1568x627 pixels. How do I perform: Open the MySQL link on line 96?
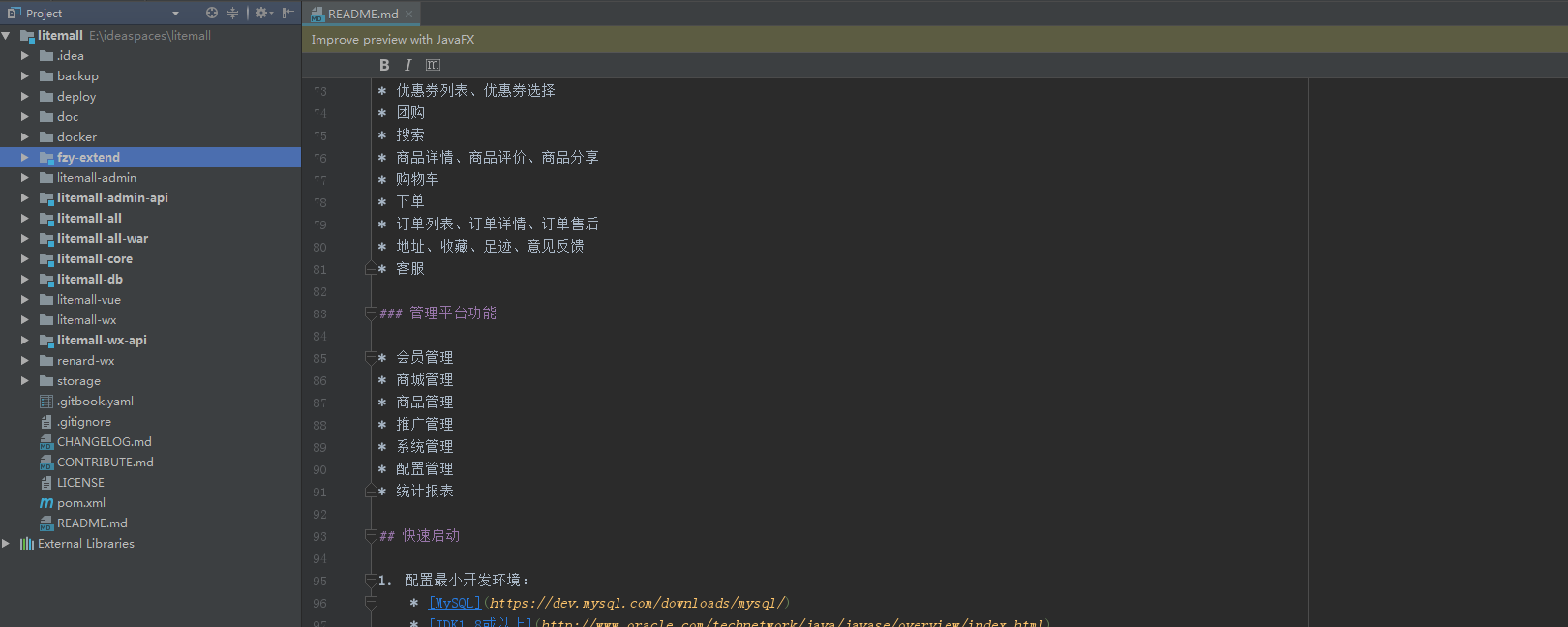click(455, 603)
